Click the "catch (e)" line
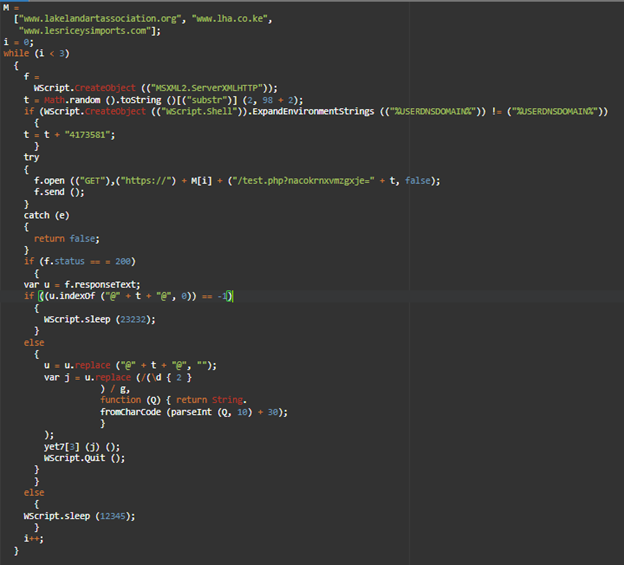 click(x=47, y=216)
